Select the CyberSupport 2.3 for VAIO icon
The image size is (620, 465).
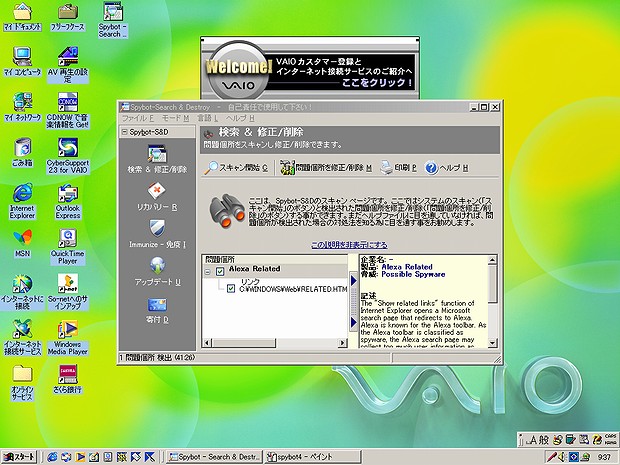(68, 156)
